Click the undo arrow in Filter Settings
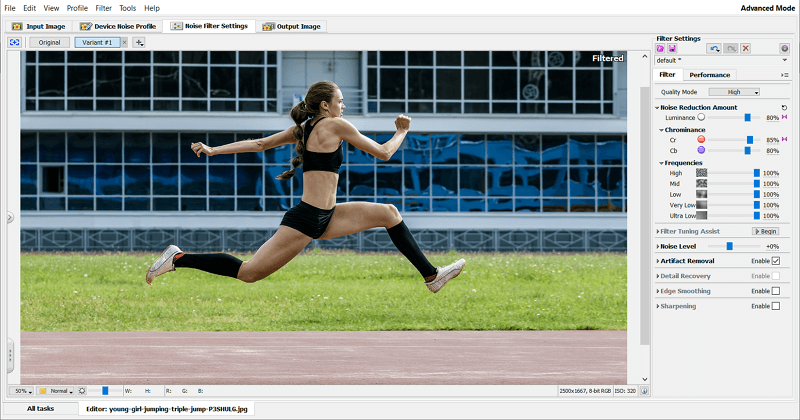Image resolution: width=800 pixels, height=420 pixels. point(714,48)
